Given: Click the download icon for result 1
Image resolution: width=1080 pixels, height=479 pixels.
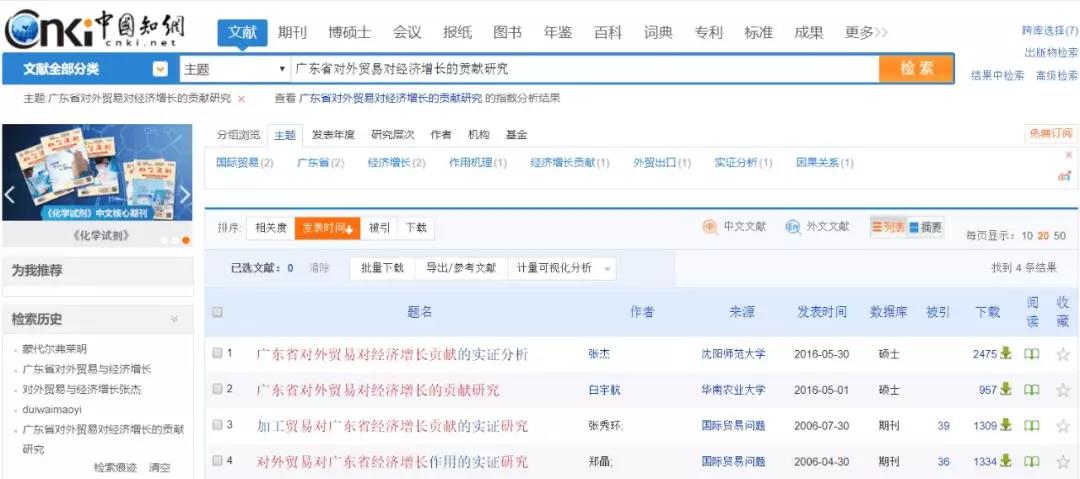Looking at the screenshot, I should click(1006, 354).
